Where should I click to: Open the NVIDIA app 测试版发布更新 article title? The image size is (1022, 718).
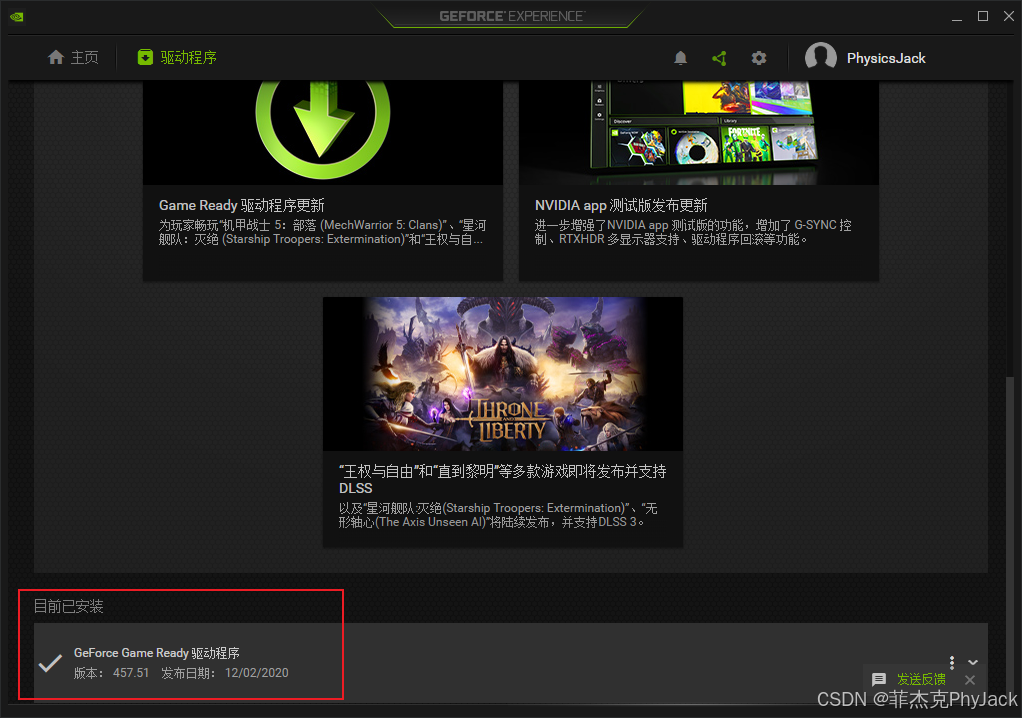coord(621,205)
